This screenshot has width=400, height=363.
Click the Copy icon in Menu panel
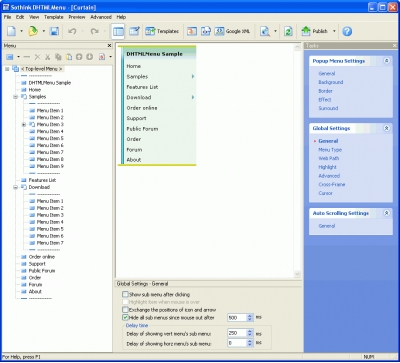pyautogui.click(x=58, y=57)
